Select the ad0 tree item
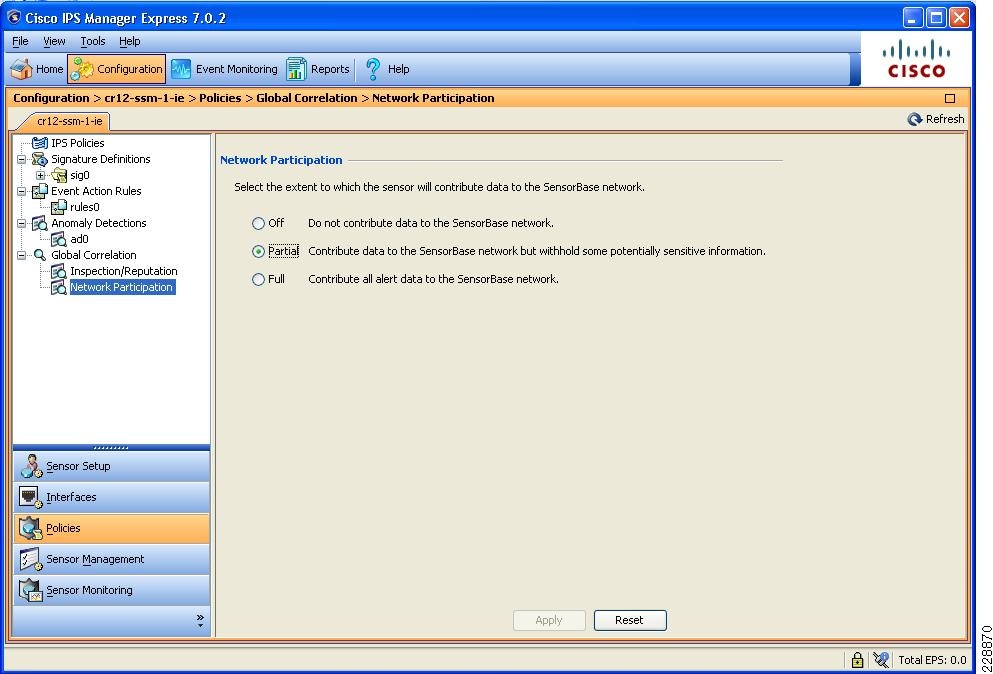The height and width of the screenshot is (674, 993). click(79, 239)
